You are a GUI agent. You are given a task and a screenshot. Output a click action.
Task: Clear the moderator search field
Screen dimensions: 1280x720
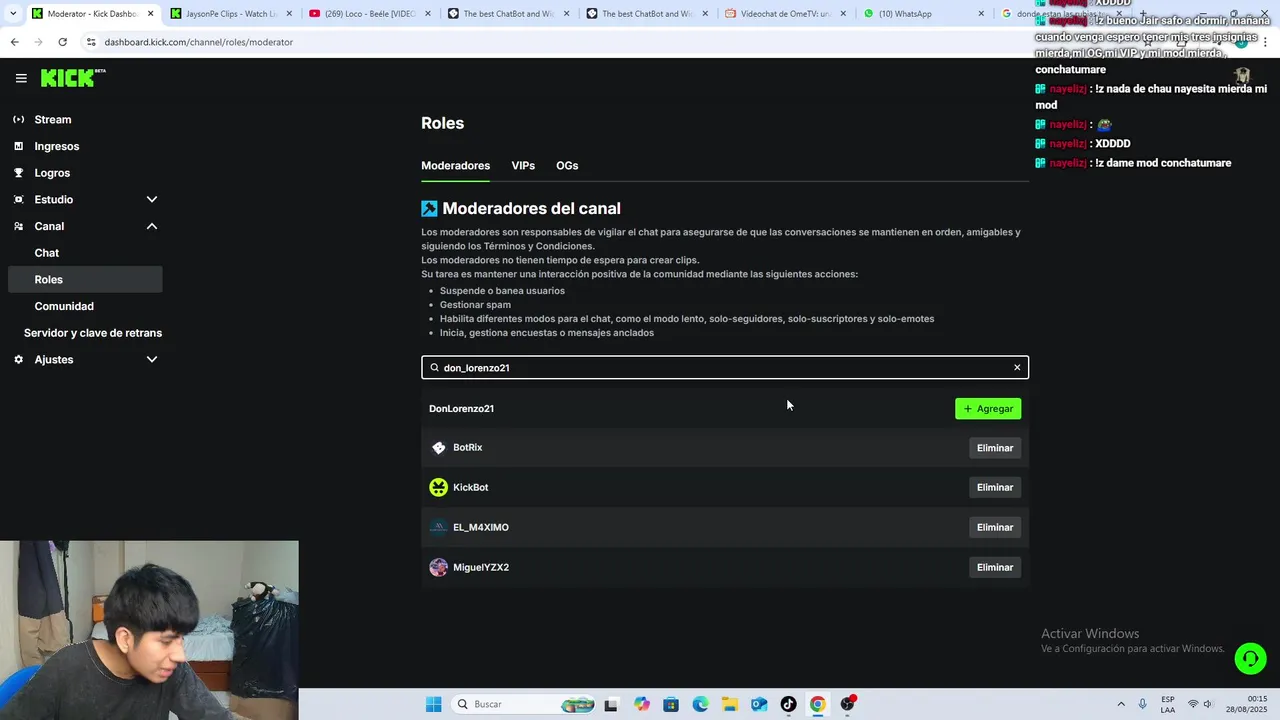pyautogui.click(x=1017, y=367)
